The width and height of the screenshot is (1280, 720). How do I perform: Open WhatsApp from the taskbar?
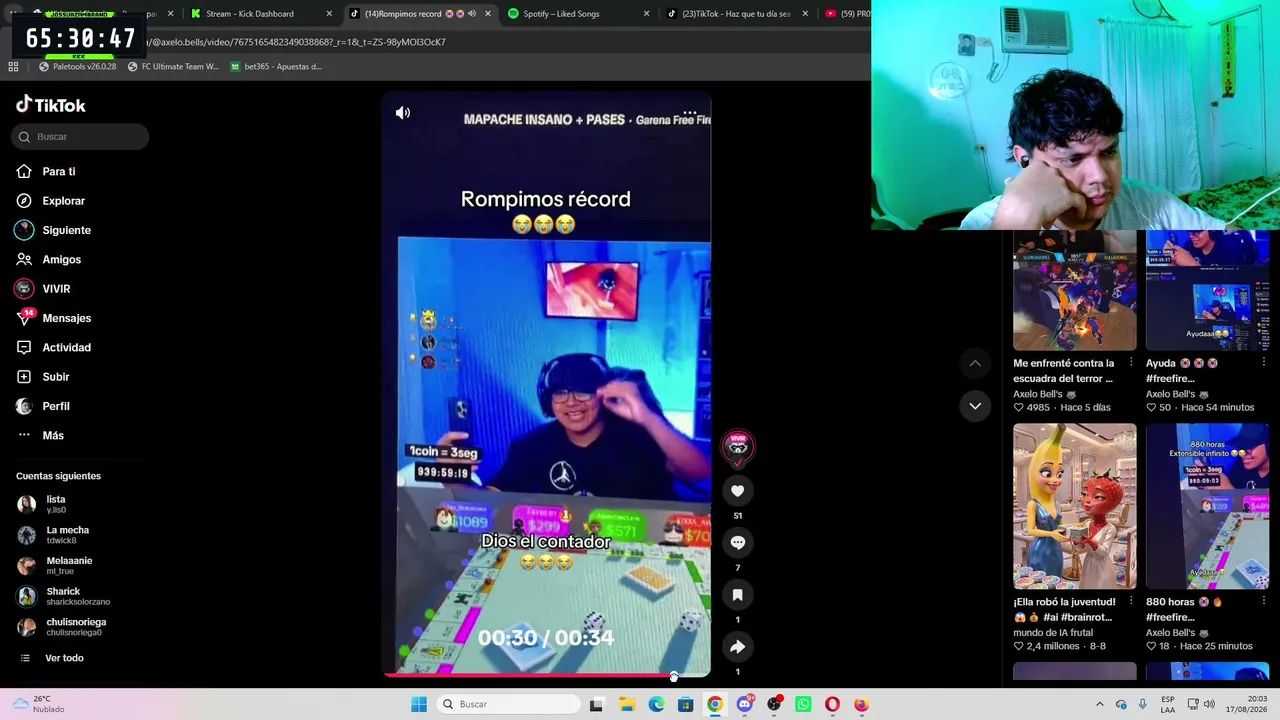point(803,705)
